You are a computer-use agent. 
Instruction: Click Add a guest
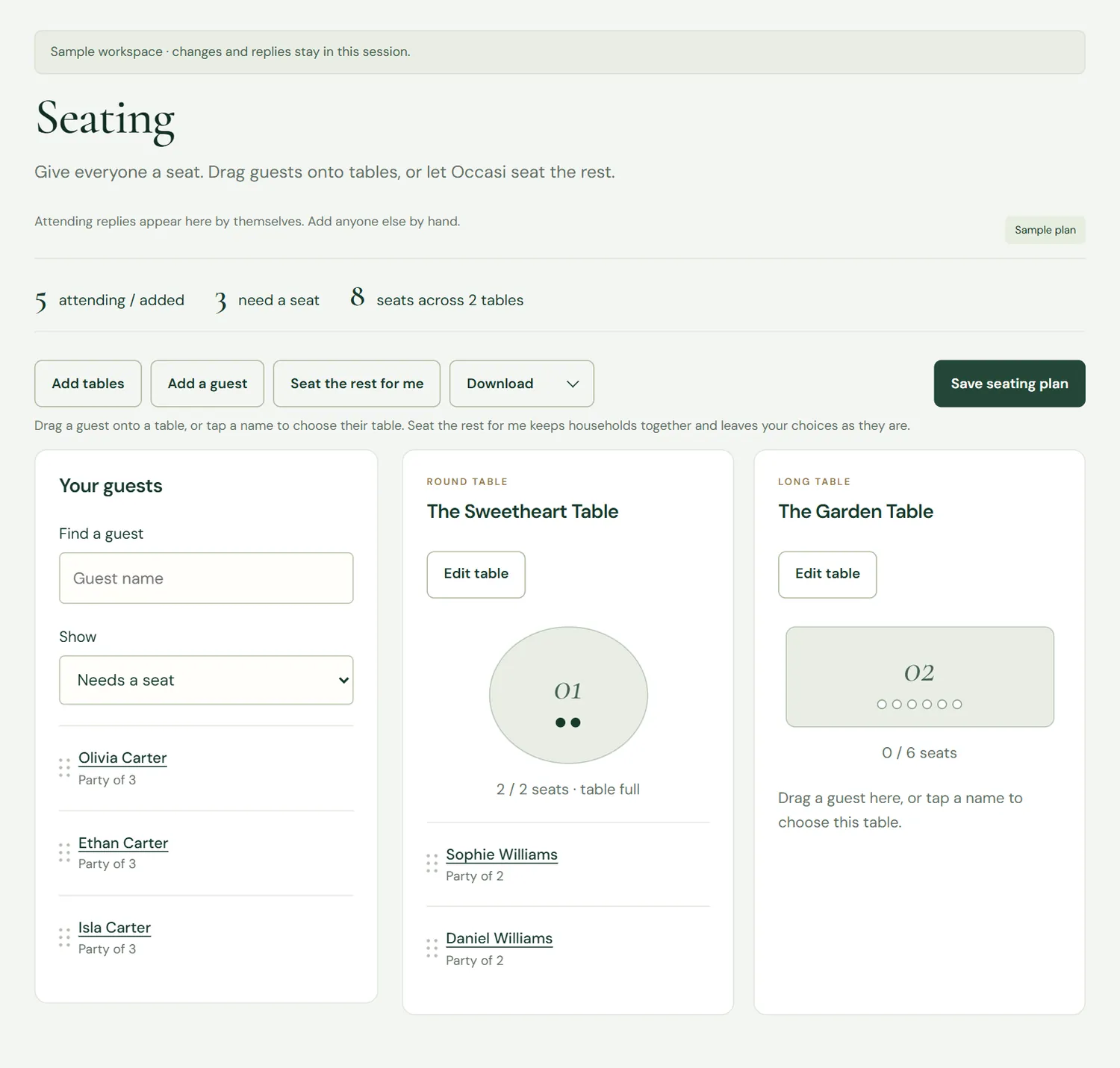pos(208,384)
